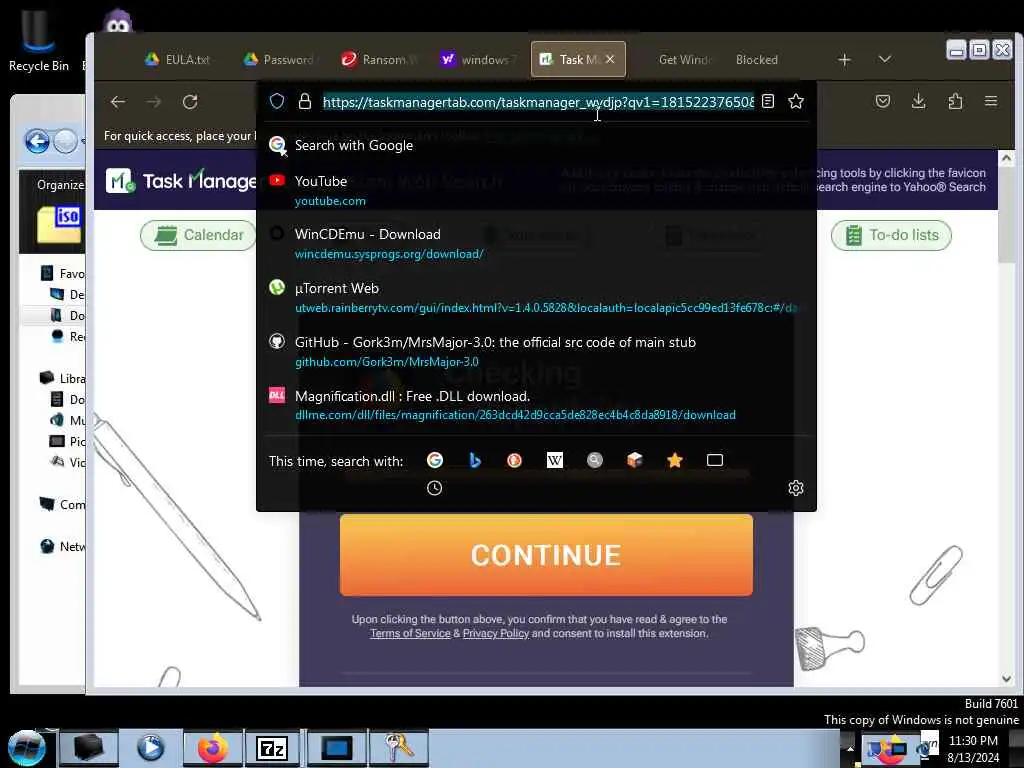This screenshot has height=768, width=1024.
Task: Switch to the Blocked tab
Action: click(x=758, y=59)
